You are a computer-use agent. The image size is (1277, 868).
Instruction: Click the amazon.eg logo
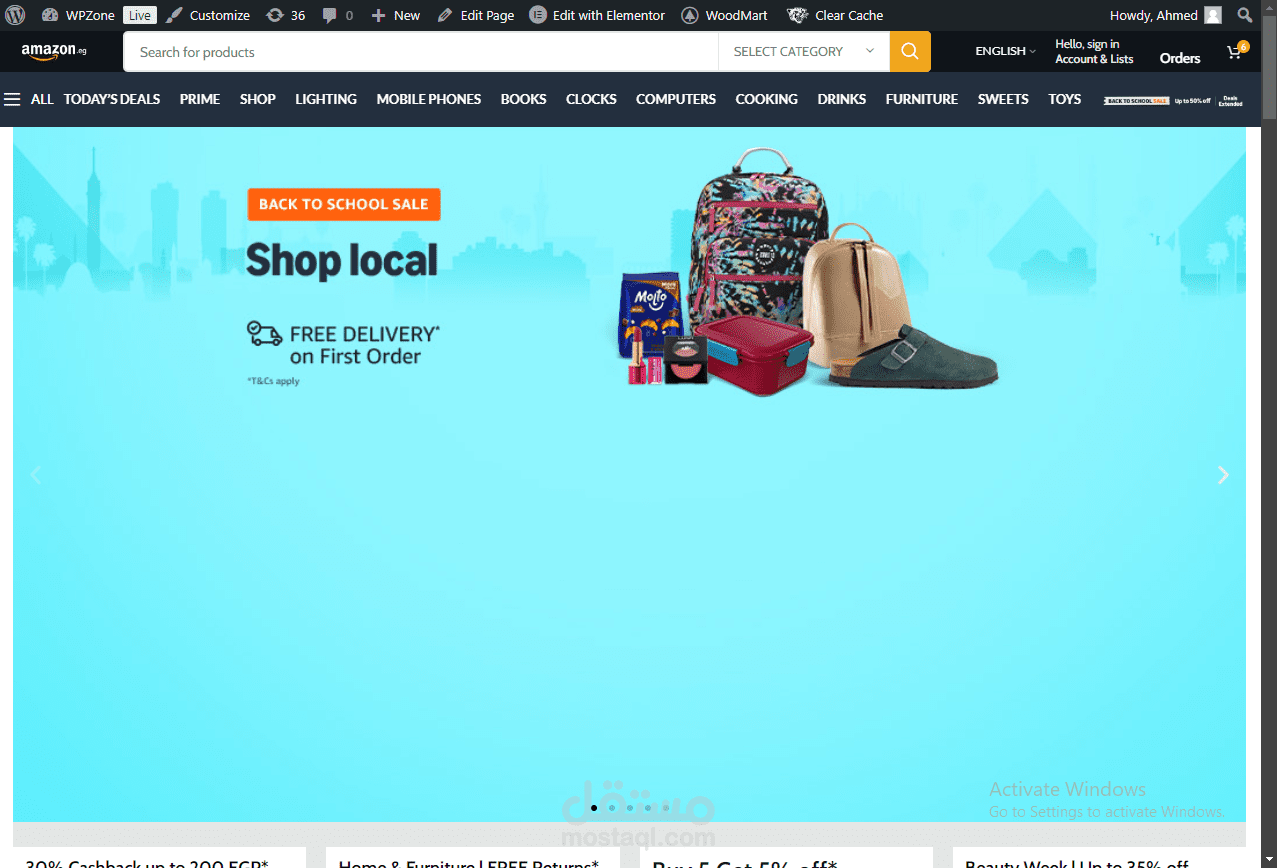tap(54, 51)
